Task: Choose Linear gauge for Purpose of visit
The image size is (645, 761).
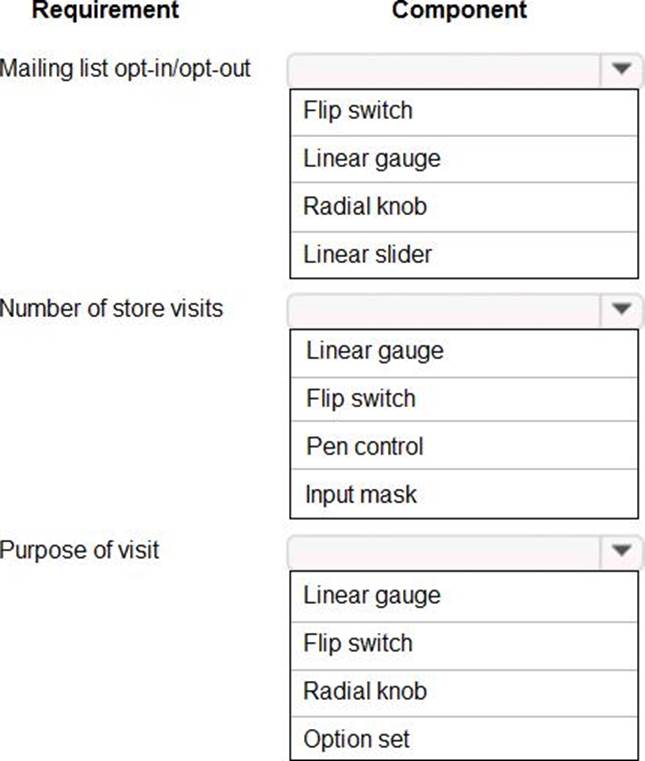Action: point(463,595)
